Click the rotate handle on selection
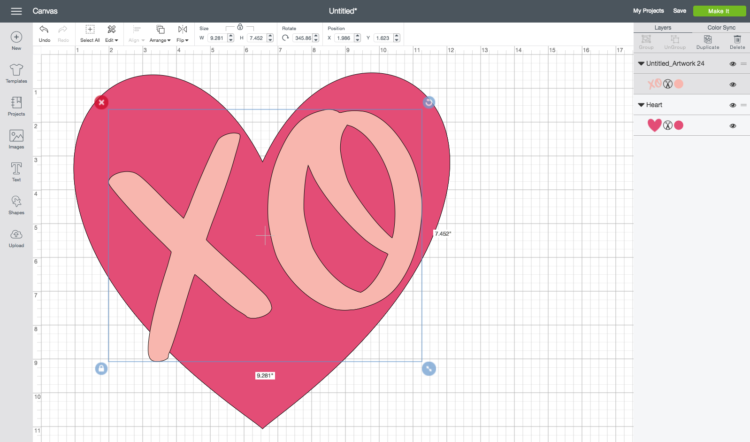750x442 pixels. (429, 102)
